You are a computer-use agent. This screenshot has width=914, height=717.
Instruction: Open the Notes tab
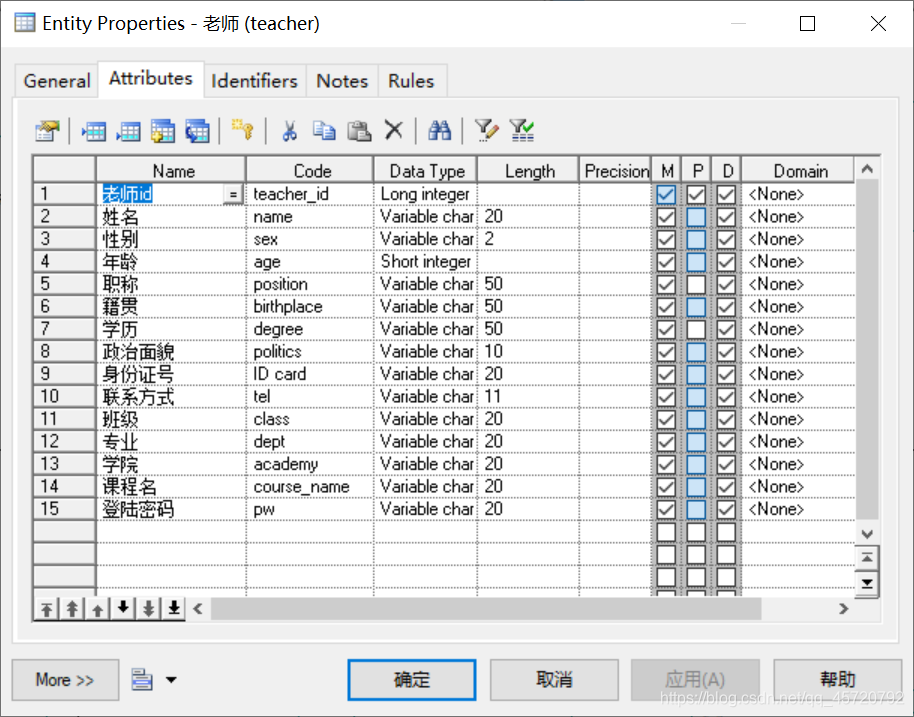(x=341, y=80)
